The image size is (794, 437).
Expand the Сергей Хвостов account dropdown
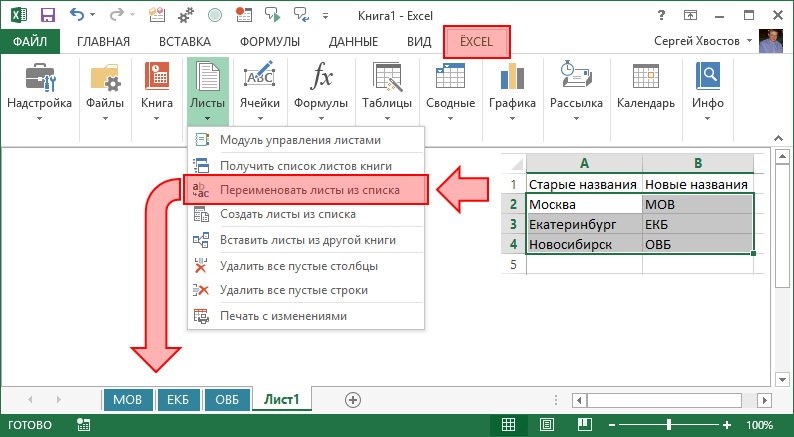[x=749, y=41]
